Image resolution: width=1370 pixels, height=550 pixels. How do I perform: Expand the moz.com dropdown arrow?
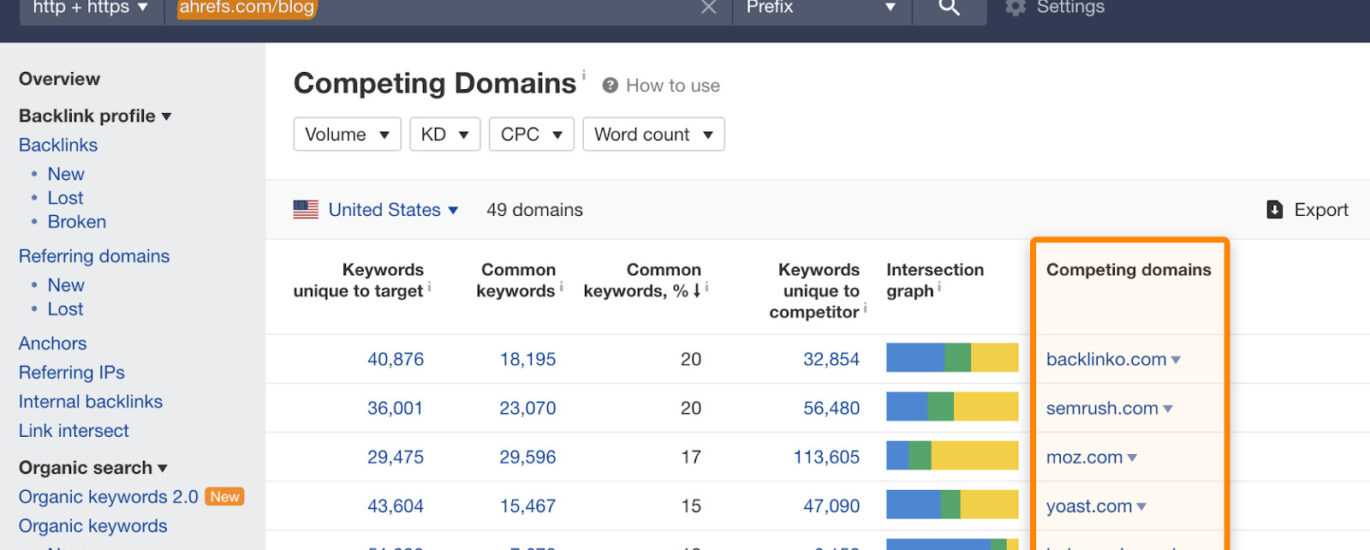coord(1132,458)
